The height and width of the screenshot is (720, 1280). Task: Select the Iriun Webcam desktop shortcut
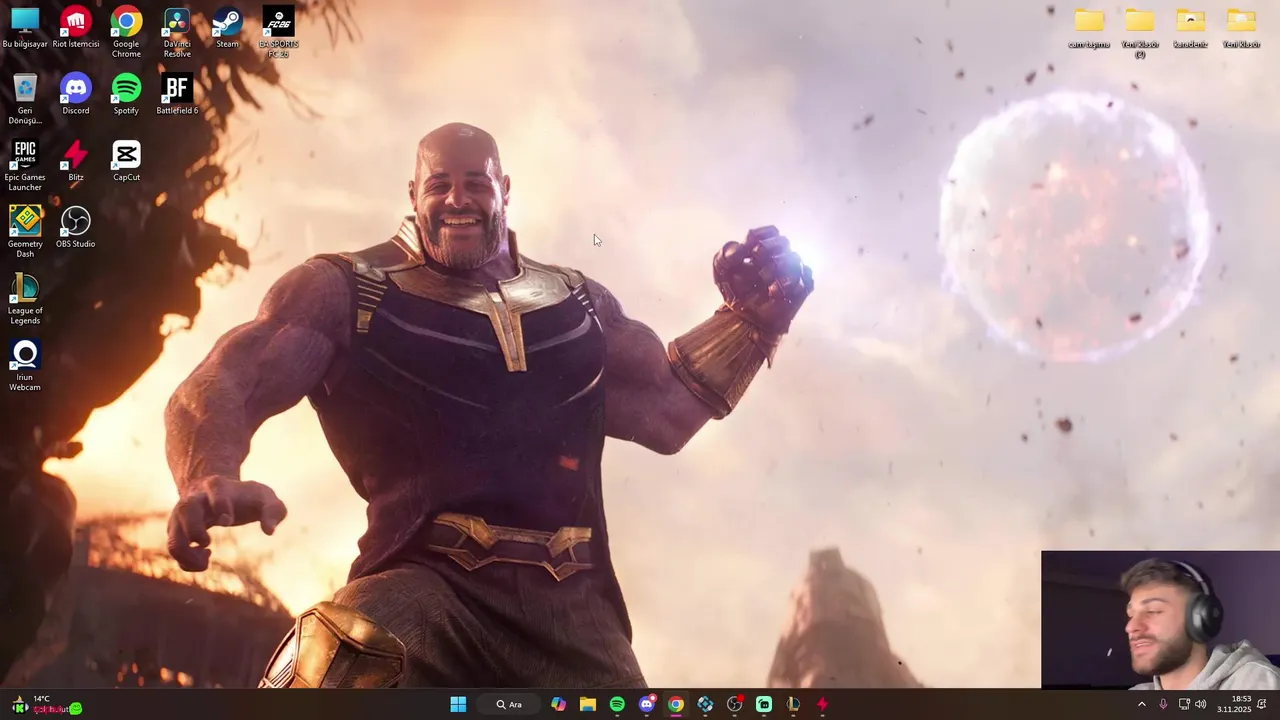25,366
